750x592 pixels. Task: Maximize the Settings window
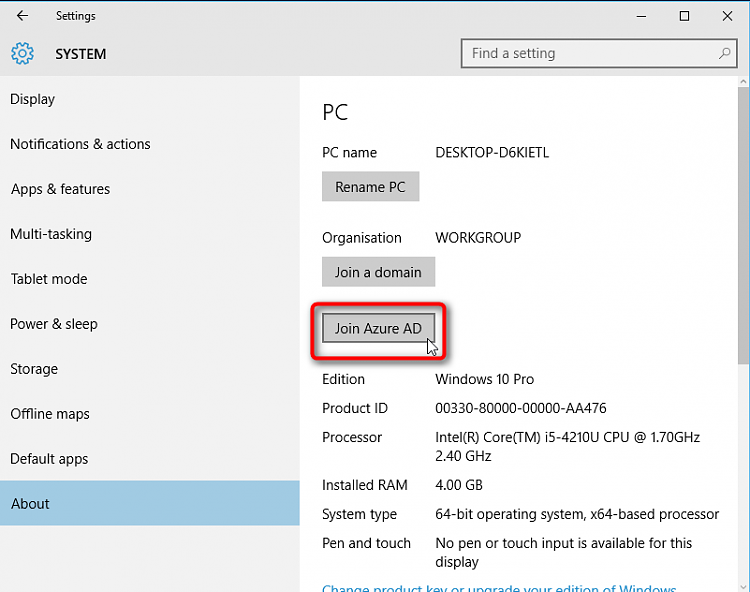684,16
